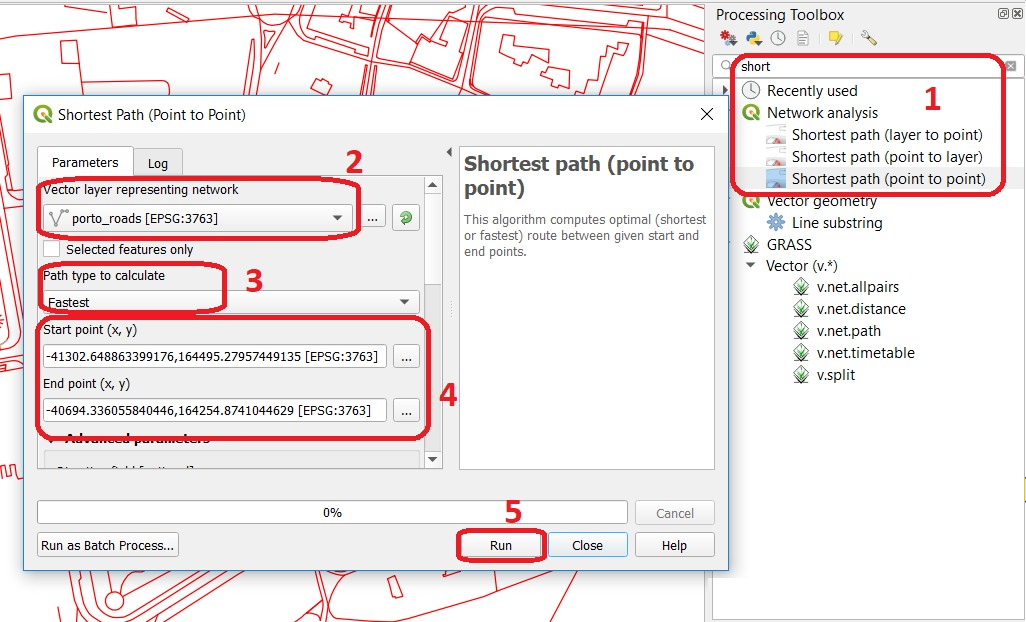
Task: Enable Selected features only checkbox
Action: point(51,249)
